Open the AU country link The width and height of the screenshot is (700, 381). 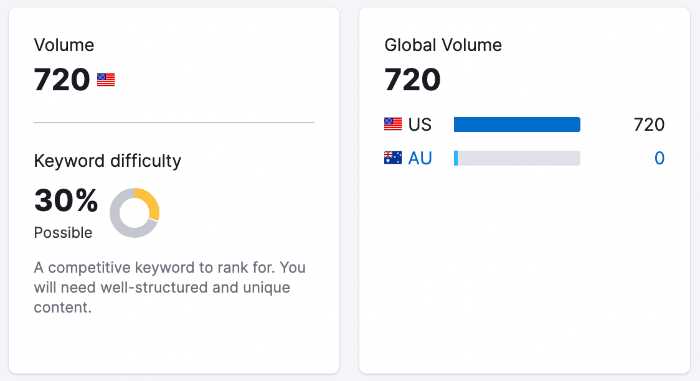pyautogui.click(x=420, y=158)
